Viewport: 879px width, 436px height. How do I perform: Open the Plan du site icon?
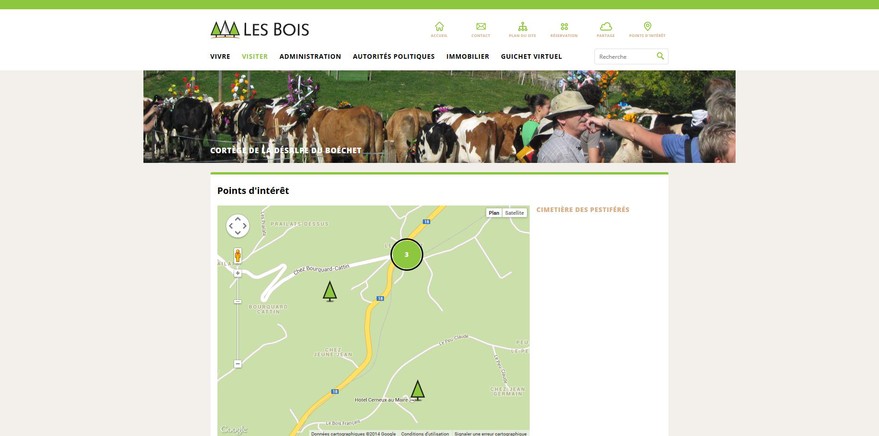[522, 29]
